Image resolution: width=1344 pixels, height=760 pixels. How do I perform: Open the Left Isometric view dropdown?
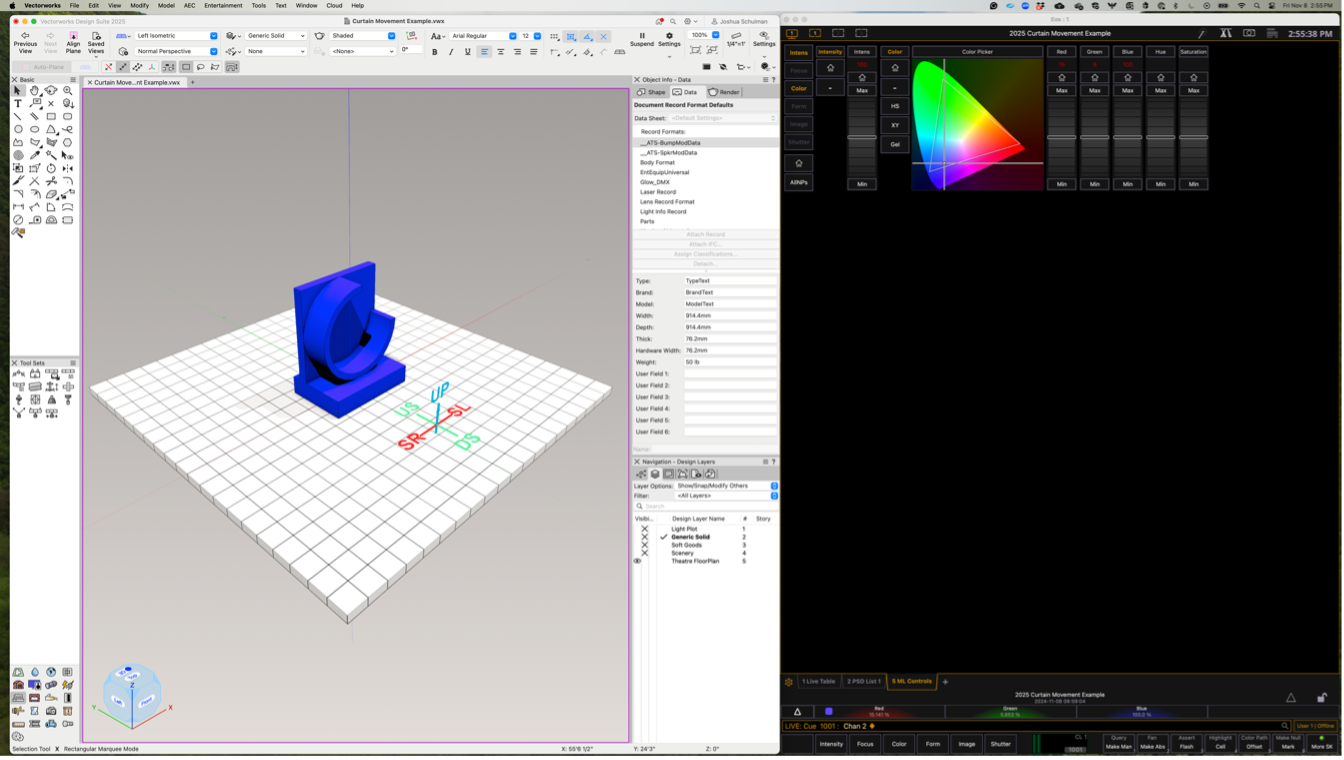click(x=176, y=36)
